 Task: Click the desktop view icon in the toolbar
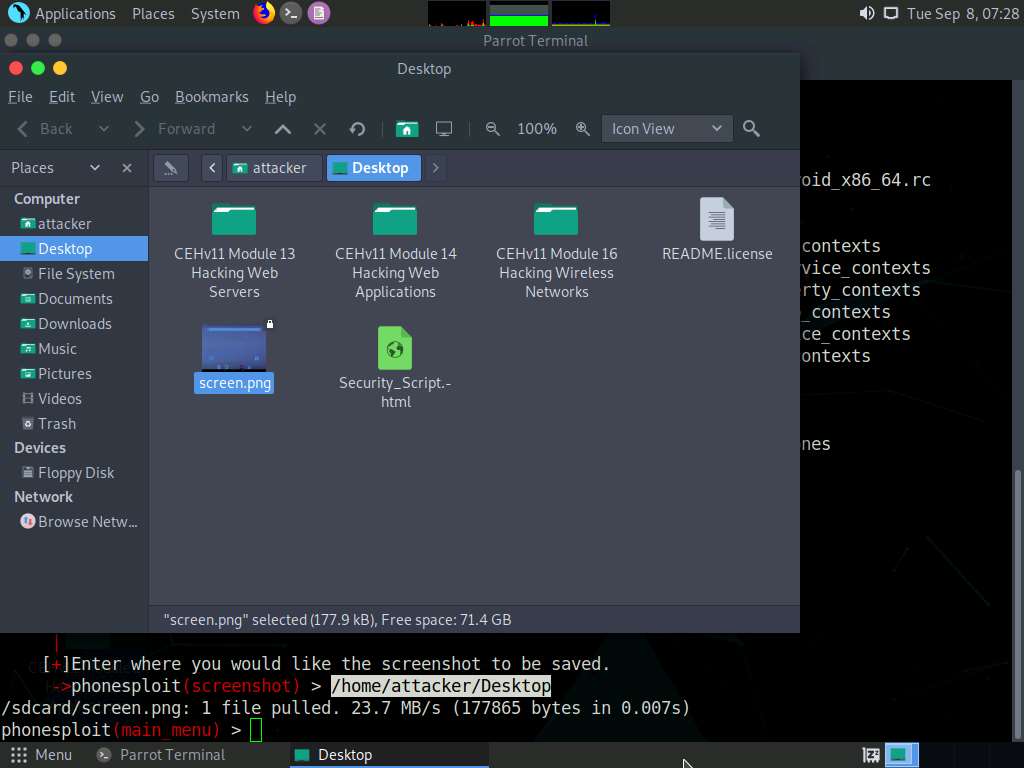click(x=443, y=128)
